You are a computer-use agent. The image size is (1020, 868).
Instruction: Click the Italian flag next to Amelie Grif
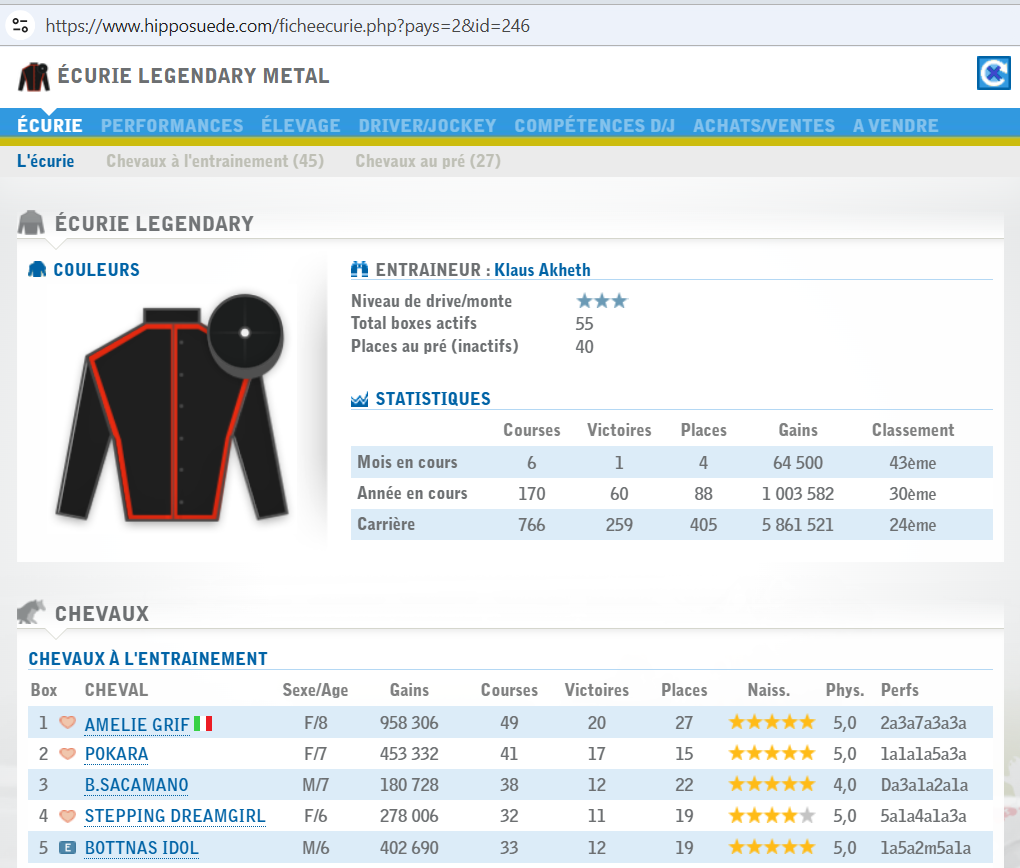203,724
